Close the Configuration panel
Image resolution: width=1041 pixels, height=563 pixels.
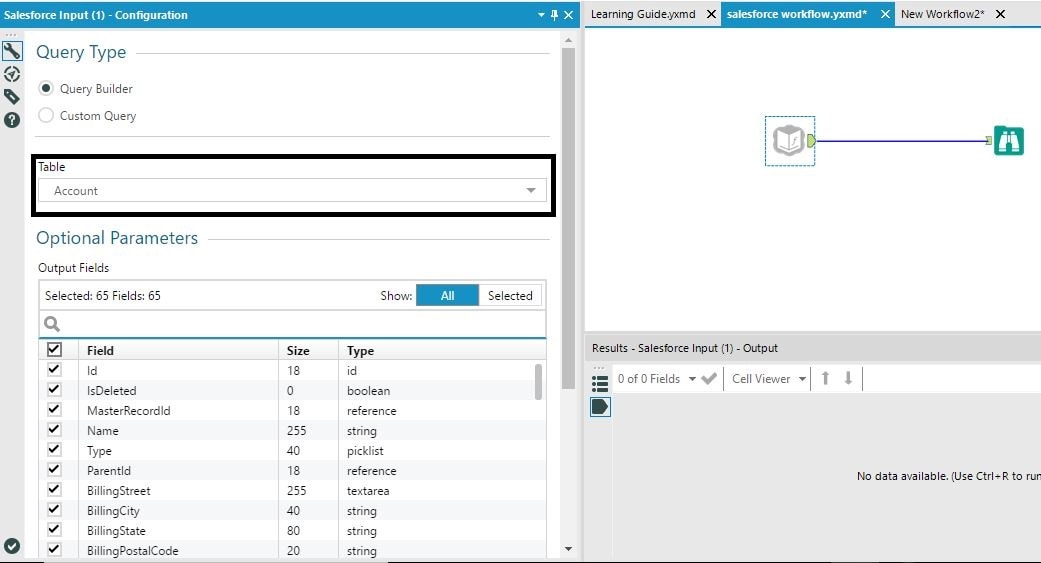[569, 15]
